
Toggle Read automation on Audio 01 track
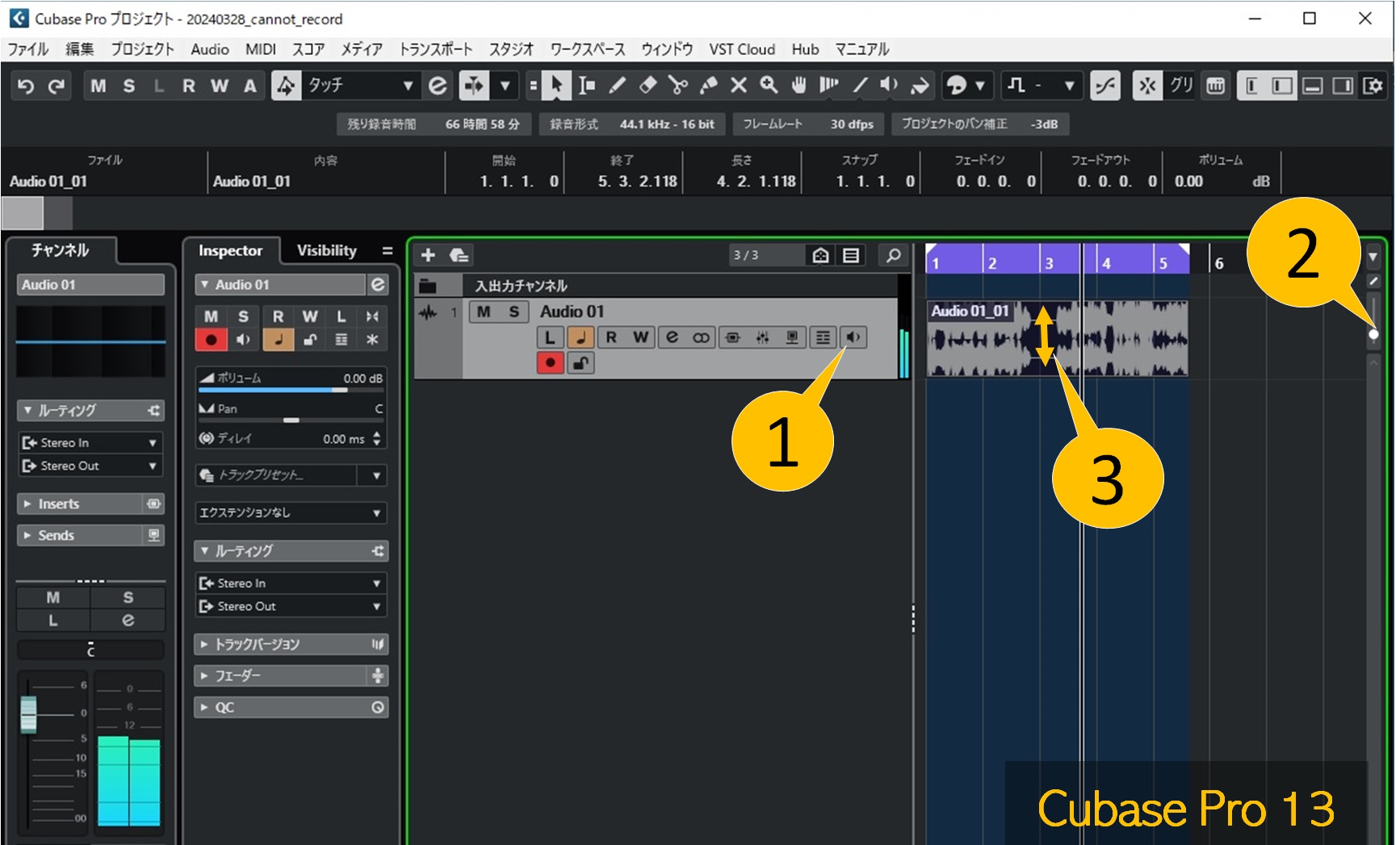click(x=611, y=337)
